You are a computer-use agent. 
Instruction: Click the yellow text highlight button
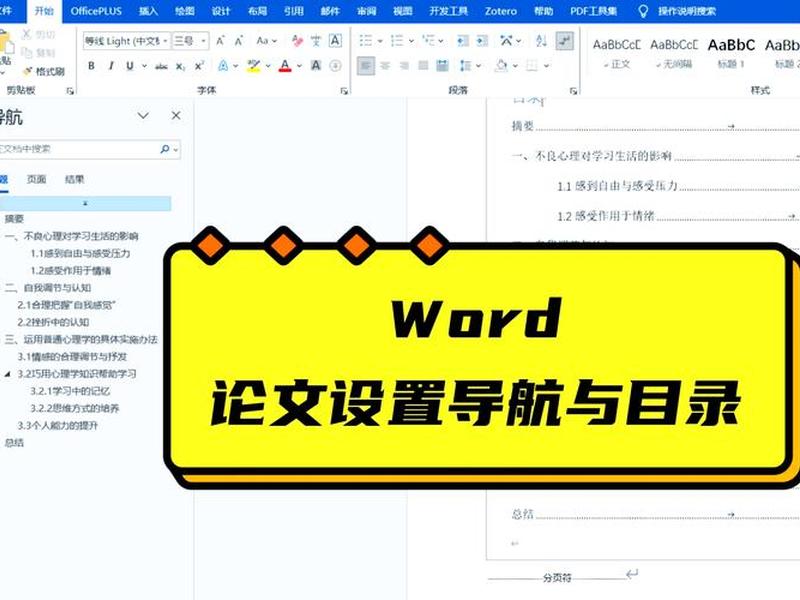[254, 66]
